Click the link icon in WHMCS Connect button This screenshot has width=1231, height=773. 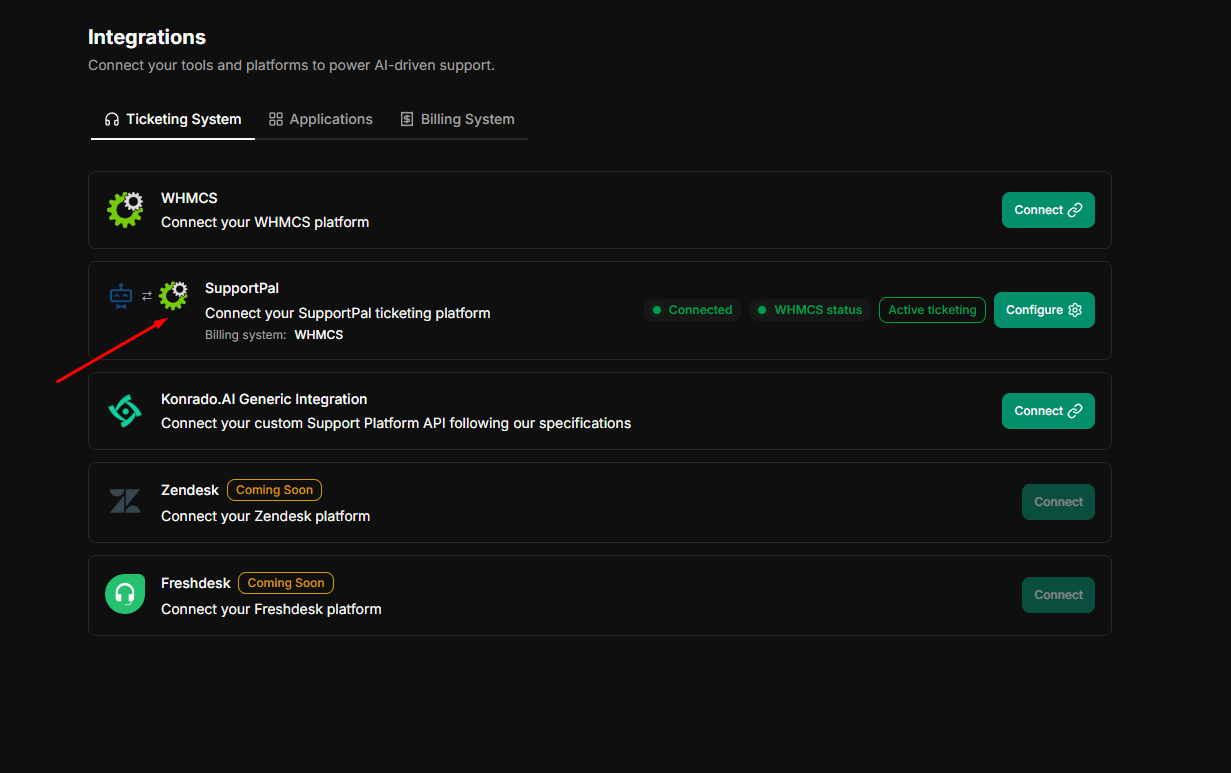[x=1075, y=210]
